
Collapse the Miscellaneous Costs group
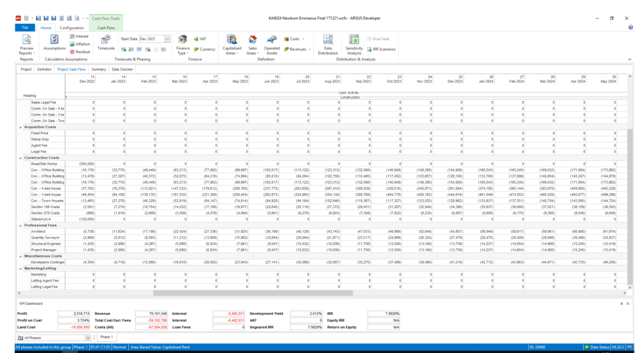(x=21, y=256)
